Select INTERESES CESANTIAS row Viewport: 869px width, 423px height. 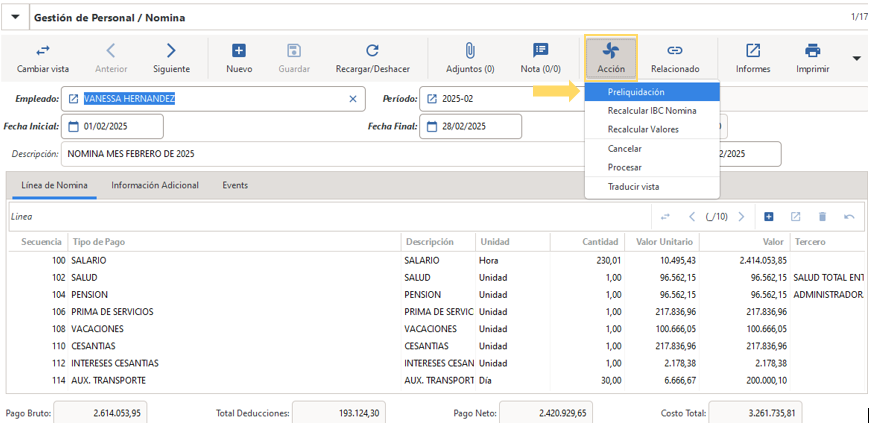pyautogui.click(x=437, y=363)
